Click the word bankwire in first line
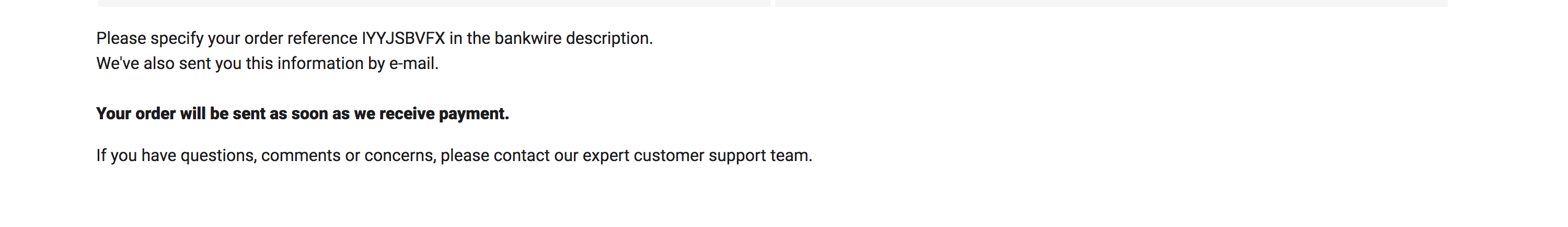 (528, 38)
